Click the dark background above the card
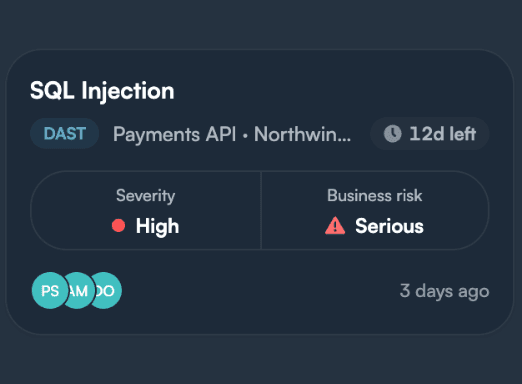This screenshot has height=384, width=522. (261, 23)
